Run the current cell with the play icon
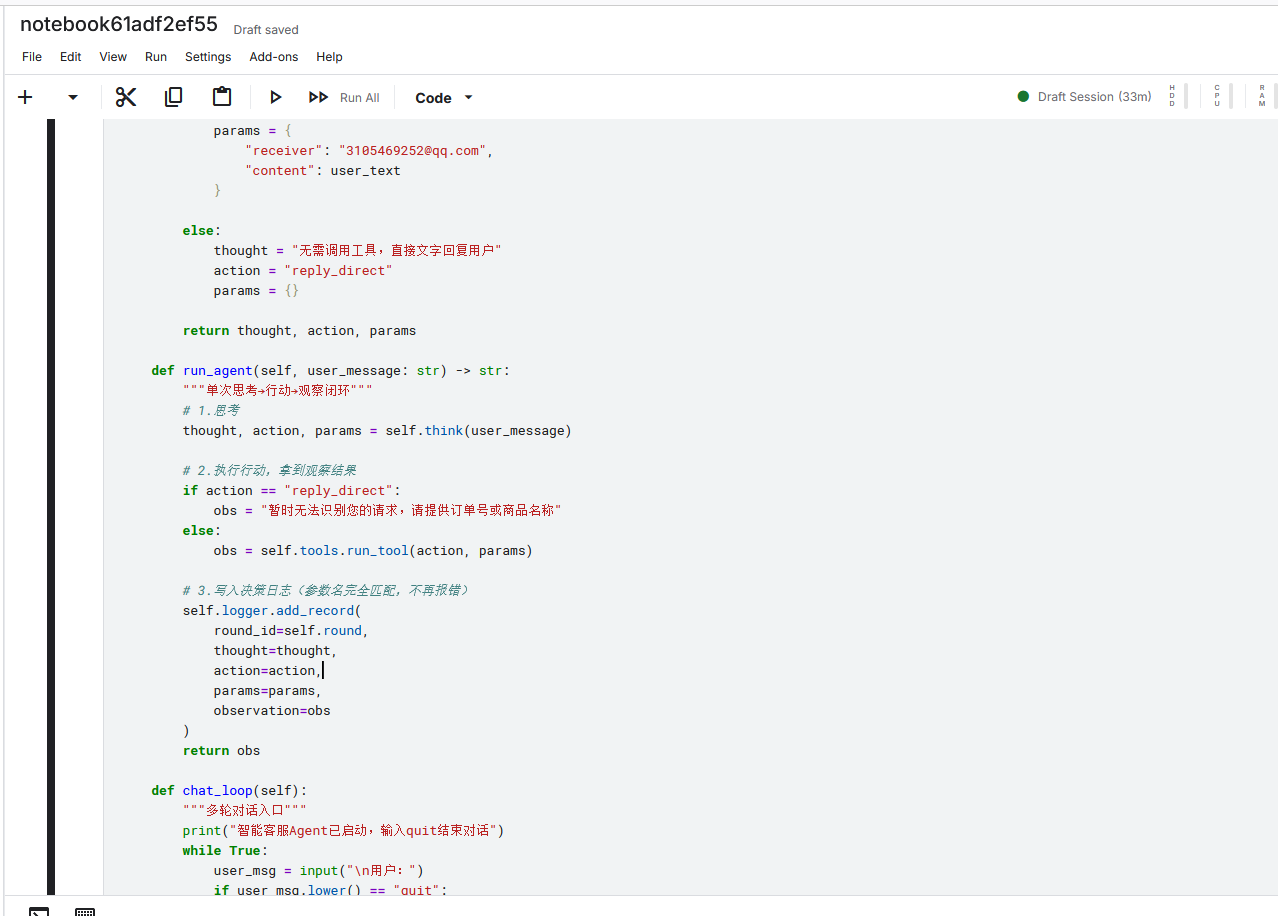Image resolution: width=1278 pixels, height=916 pixels. 275,97
